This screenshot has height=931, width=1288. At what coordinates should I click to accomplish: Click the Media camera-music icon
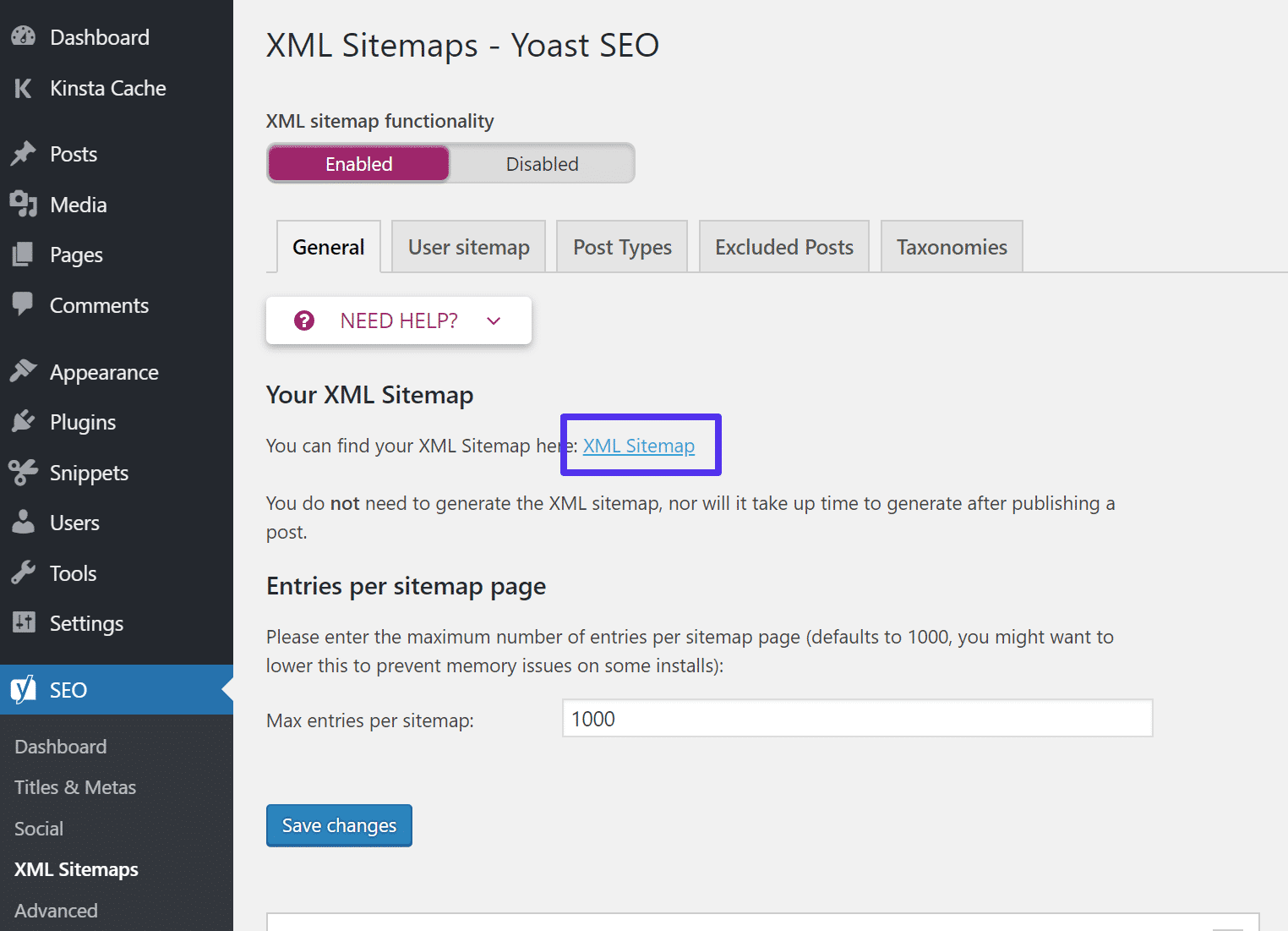pos(24,204)
